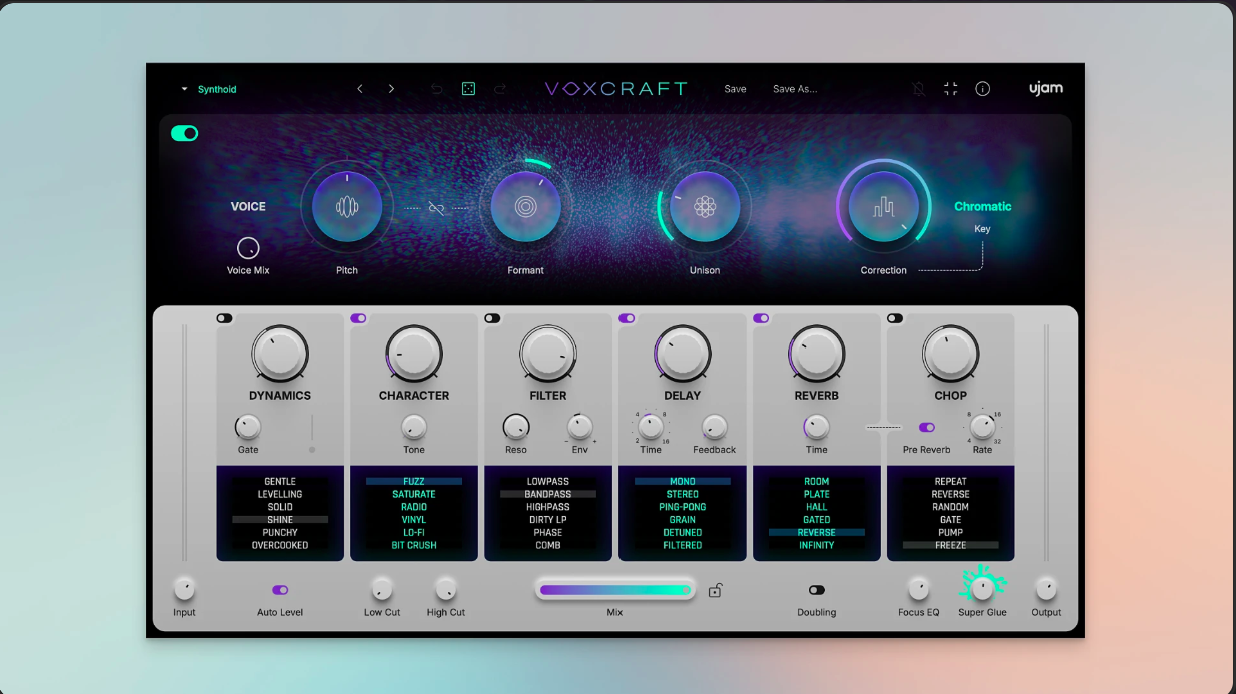Click the undo arrow icon
The image size is (1236, 694).
pos(437,89)
